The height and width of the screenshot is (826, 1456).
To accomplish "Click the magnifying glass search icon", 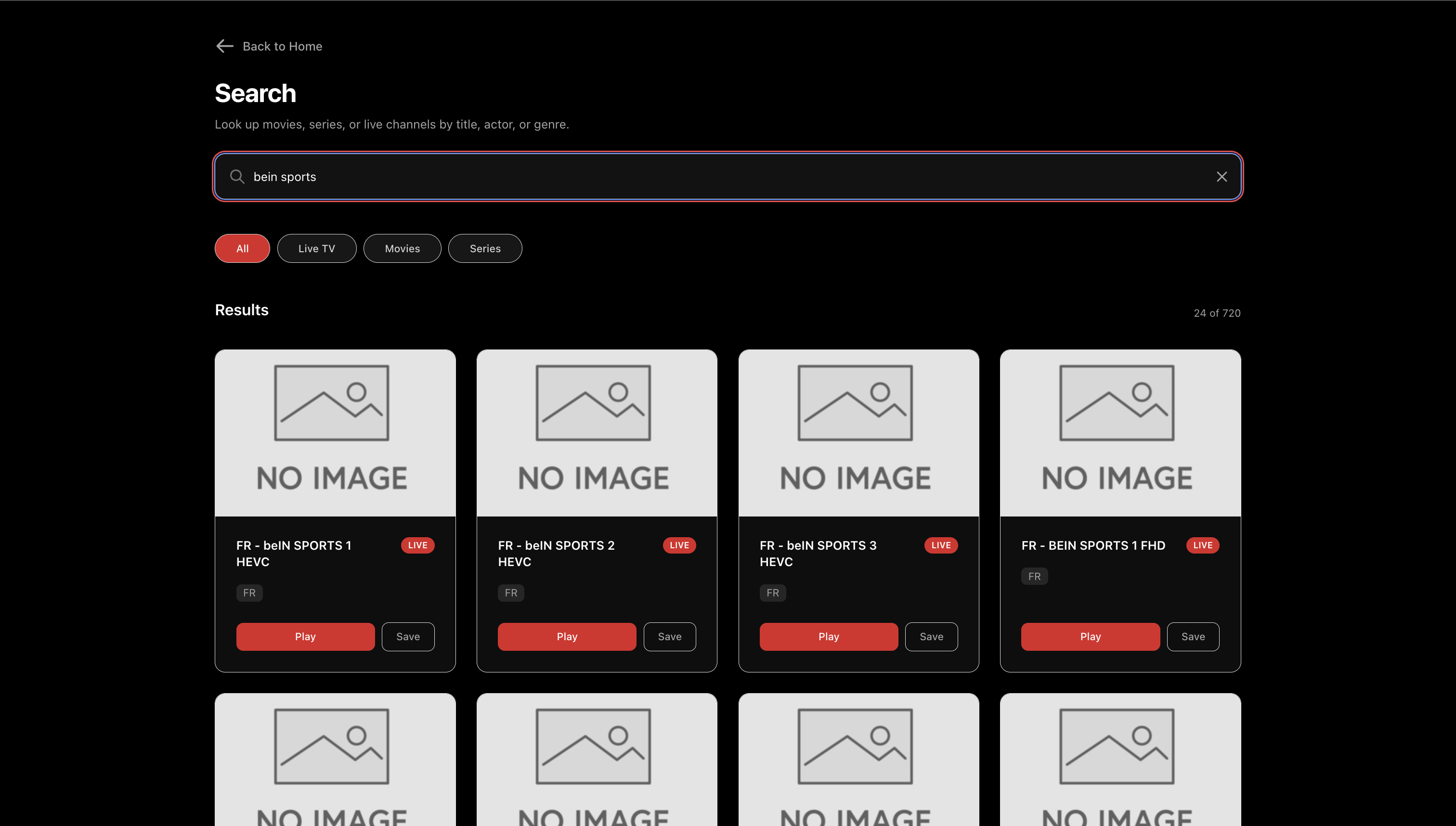I will pos(237,177).
